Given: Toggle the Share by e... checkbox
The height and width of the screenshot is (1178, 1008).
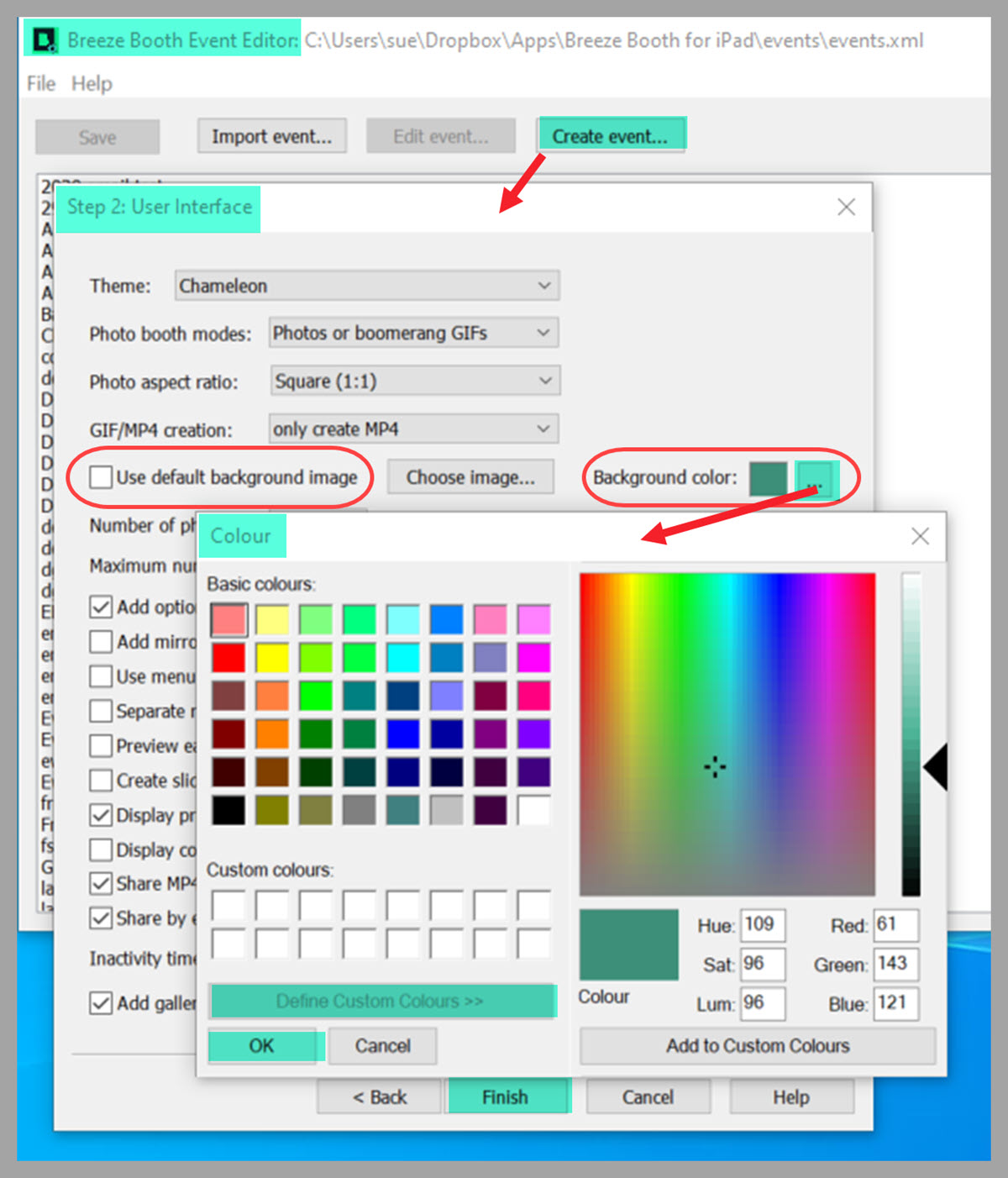Looking at the screenshot, I should [101, 918].
